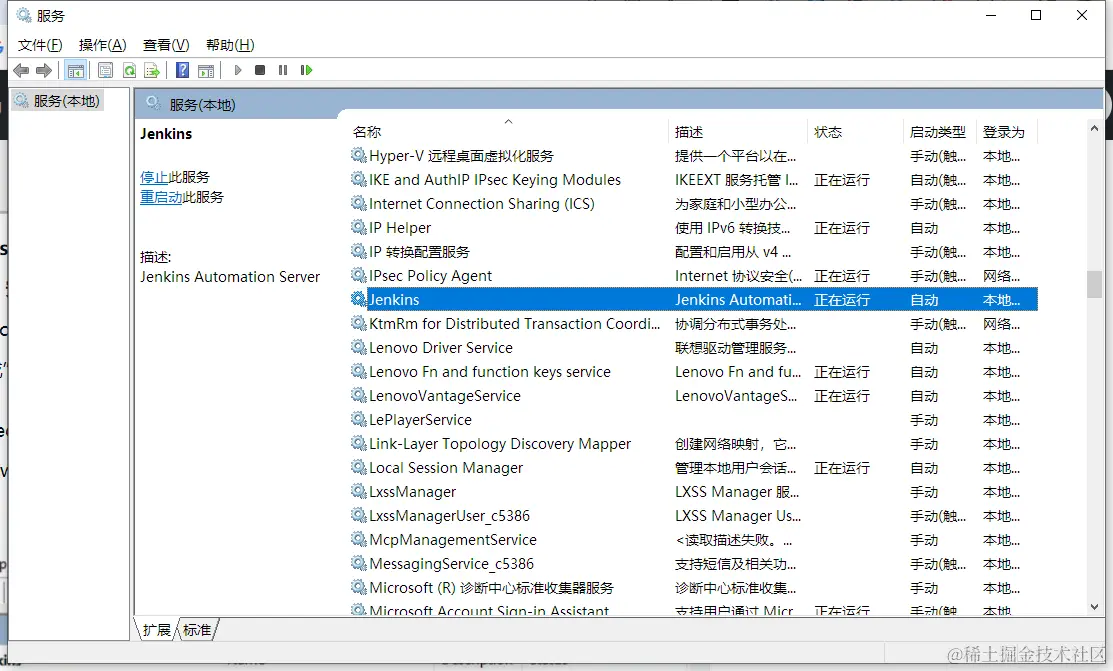Click 服务(本地) header in details pane
Screen dimensions: 1113x671
(202, 104)
